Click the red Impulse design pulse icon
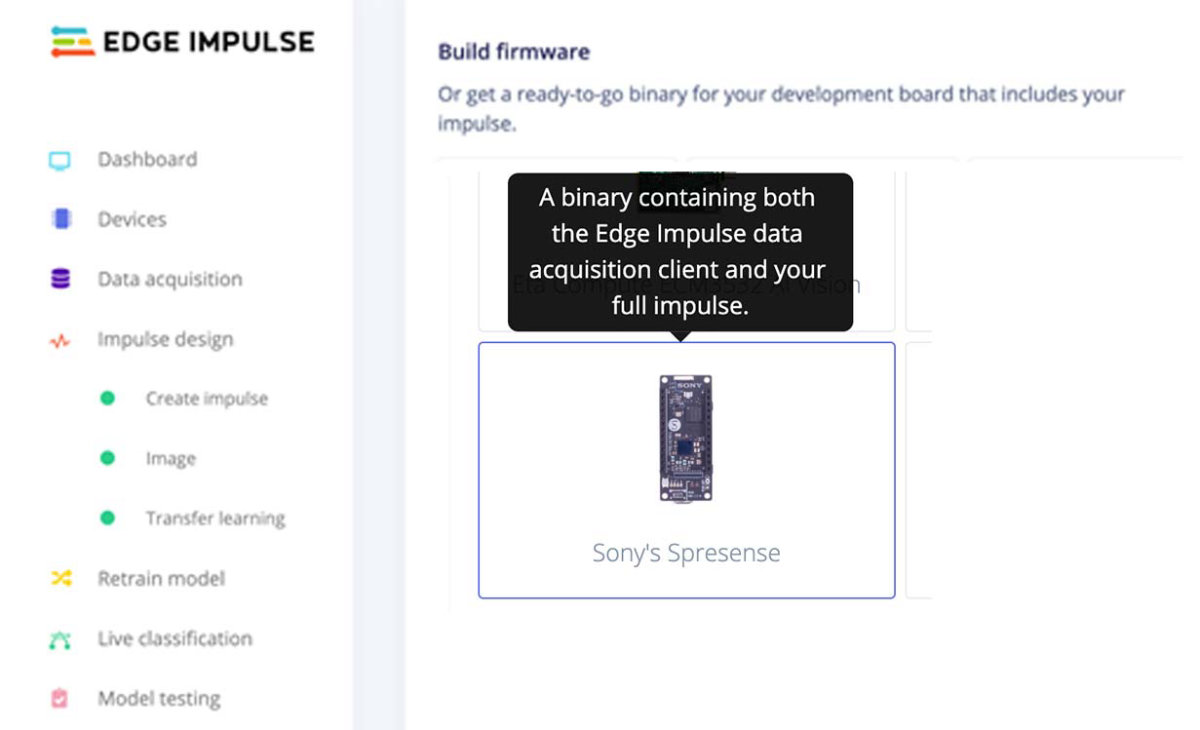The image size is (1200, 730). click(x=60, y=341)
